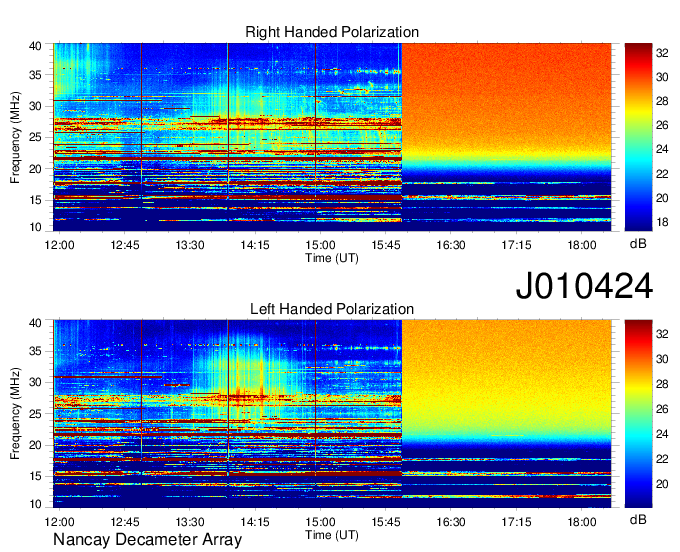Click "dB" label below Left Handed color bar
Image resolution: width=680 pixels, height=552 pixels.
tap(638, 519)
